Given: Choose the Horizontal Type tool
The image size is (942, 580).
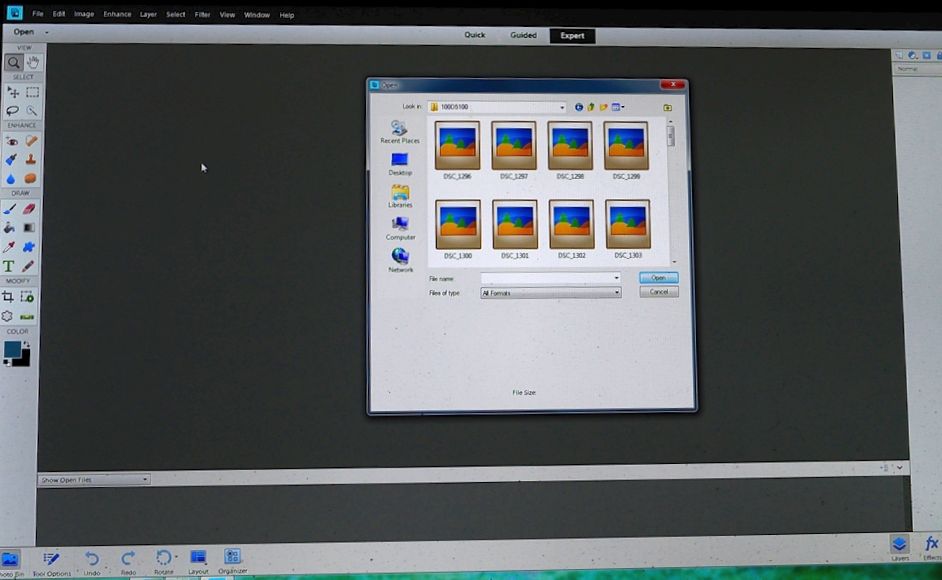Looking at the screenshot, I should (9, 266).
